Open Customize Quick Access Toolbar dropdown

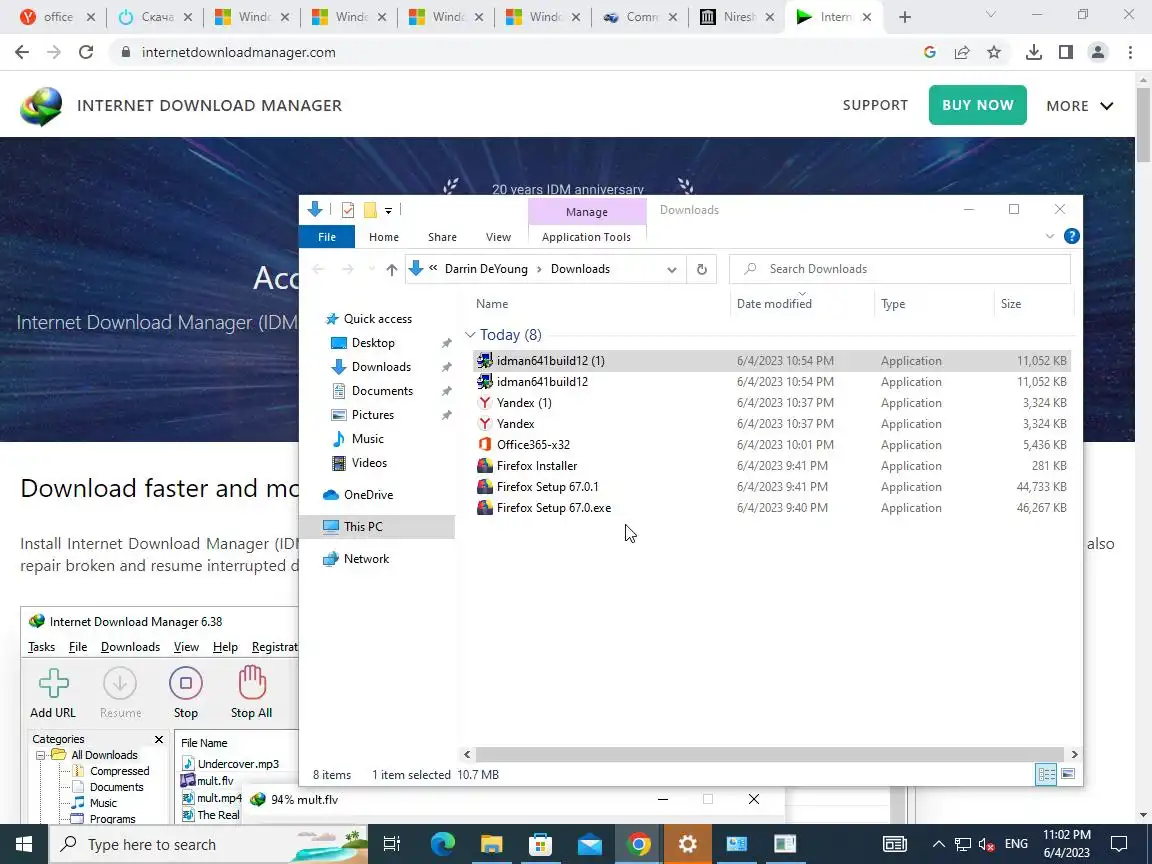coord(389,211)
